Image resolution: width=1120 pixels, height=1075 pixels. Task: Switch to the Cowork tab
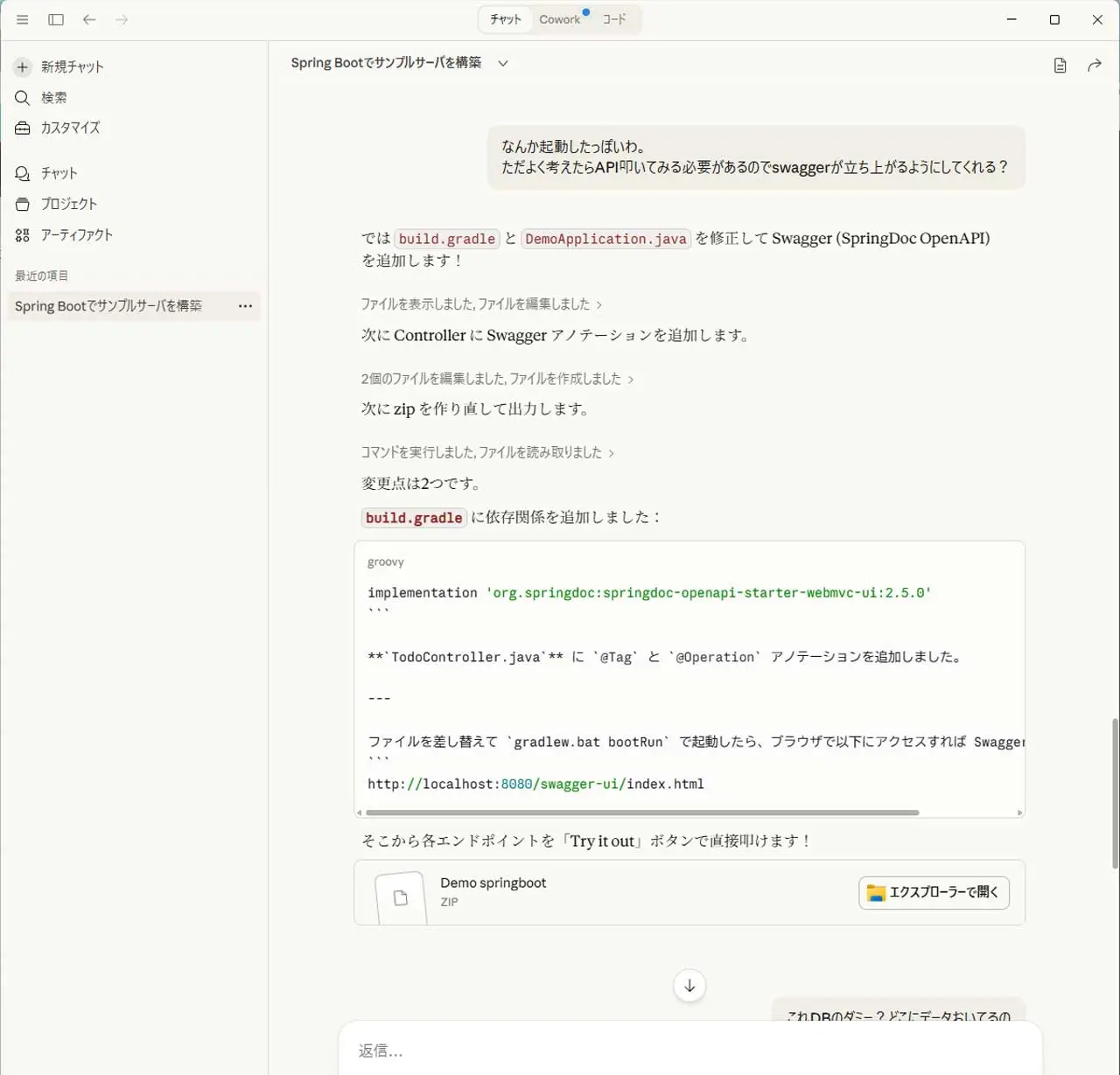point(559,19)
